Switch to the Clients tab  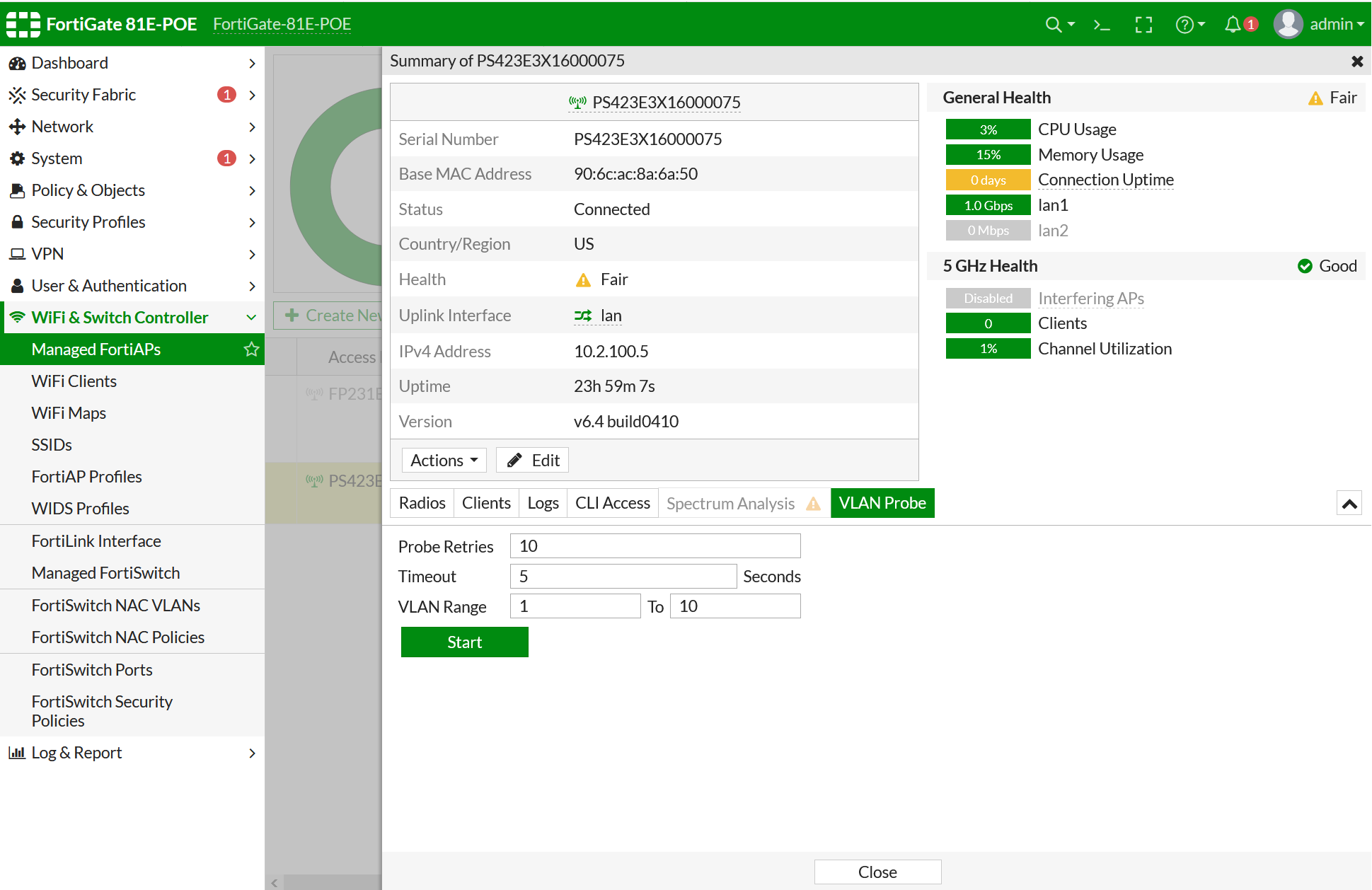click(486, 503)
